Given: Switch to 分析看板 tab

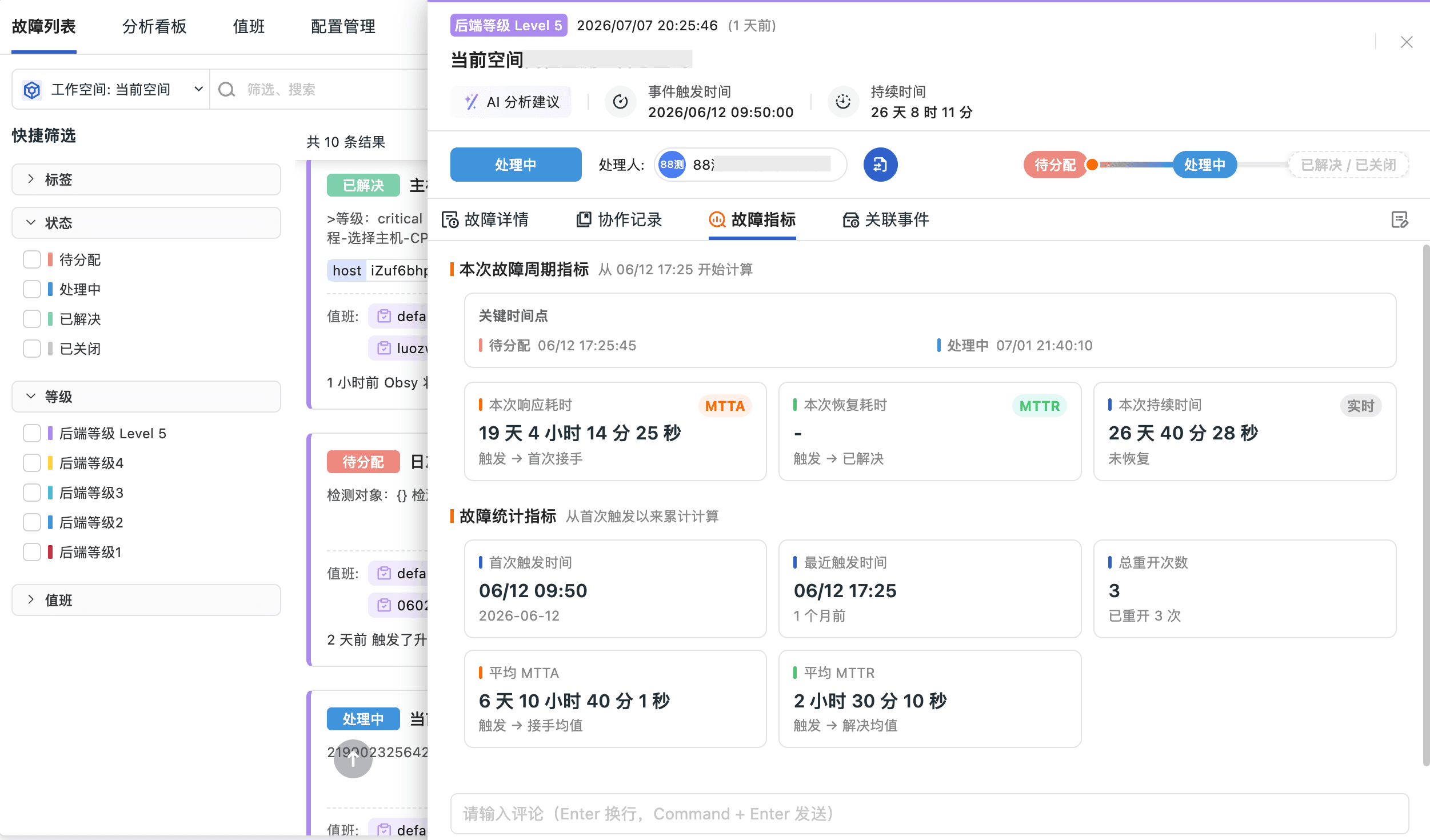Looking at the screenshot, I should [154, 26].
